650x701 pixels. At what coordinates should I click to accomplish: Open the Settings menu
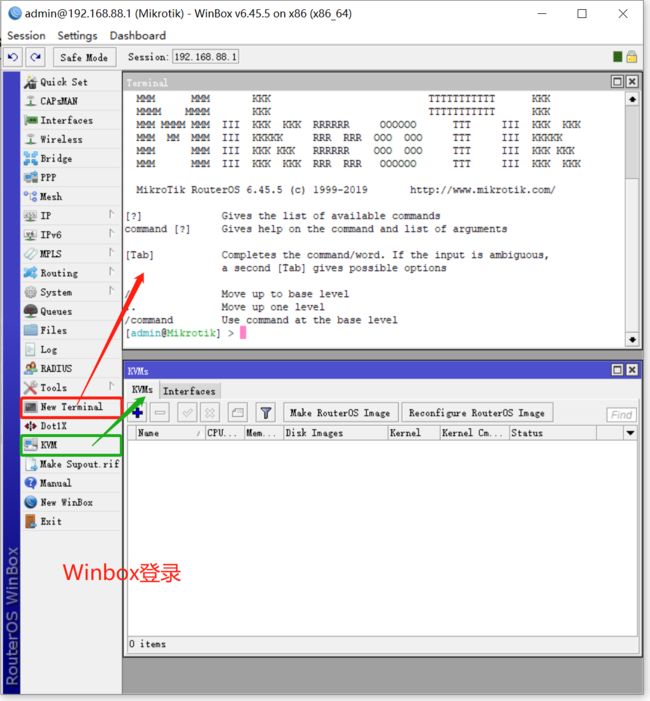(77, 35)
